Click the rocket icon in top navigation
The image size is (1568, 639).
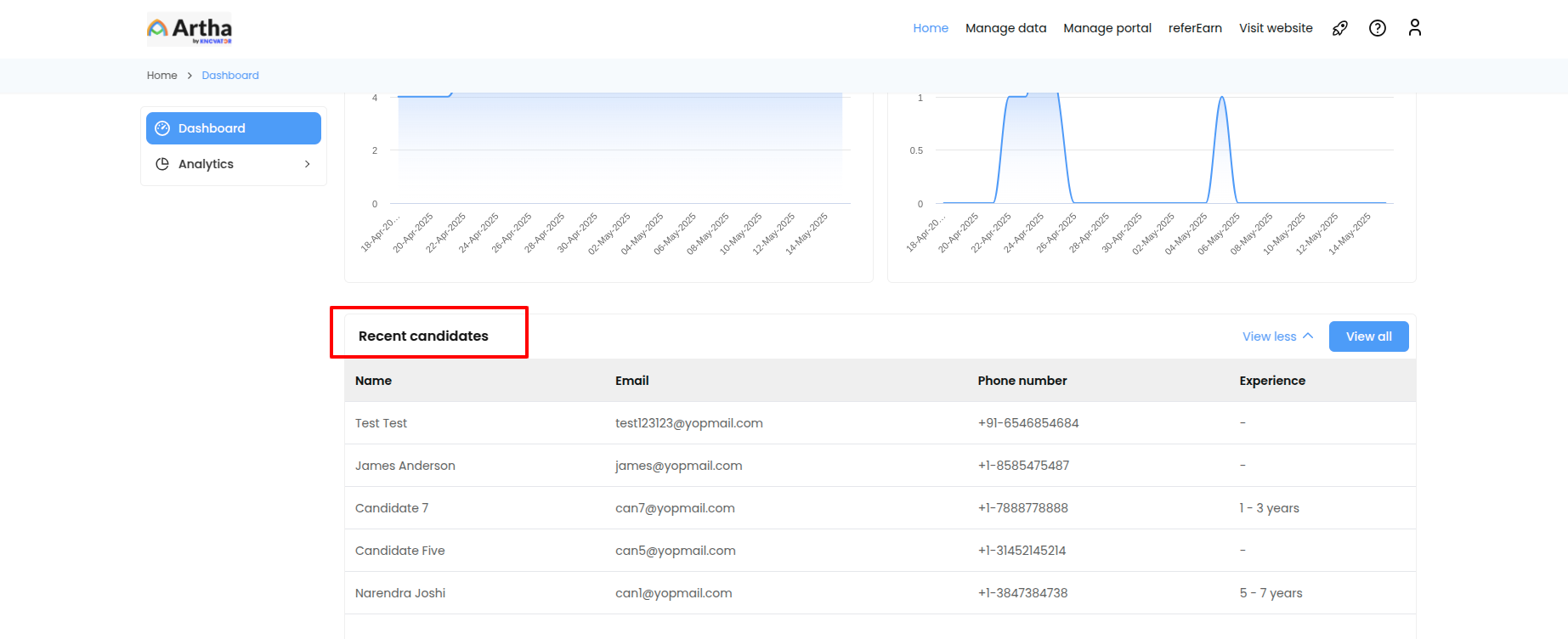tap(1340, 28)
